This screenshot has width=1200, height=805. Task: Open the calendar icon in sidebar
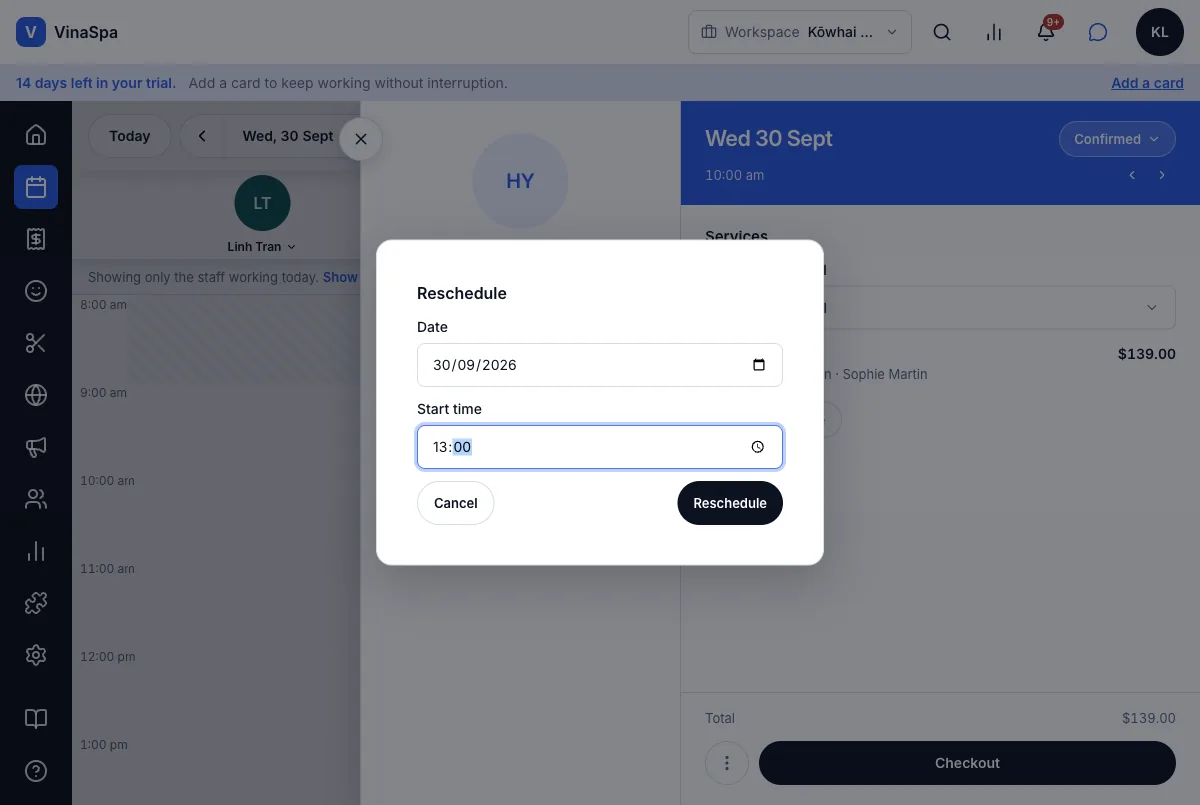(x=36, y=187)
